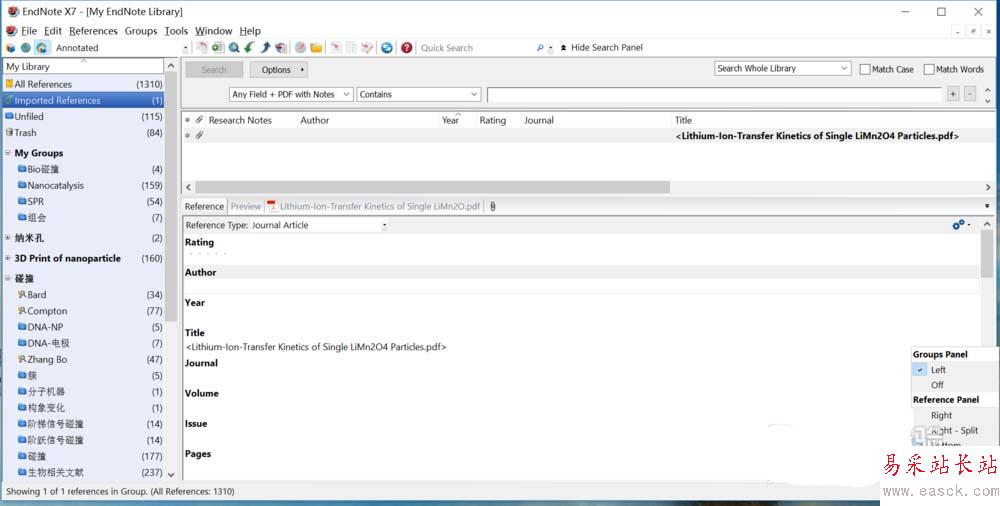
Task: Open the Search Whole Library dropdown
Action: (783, 68)
